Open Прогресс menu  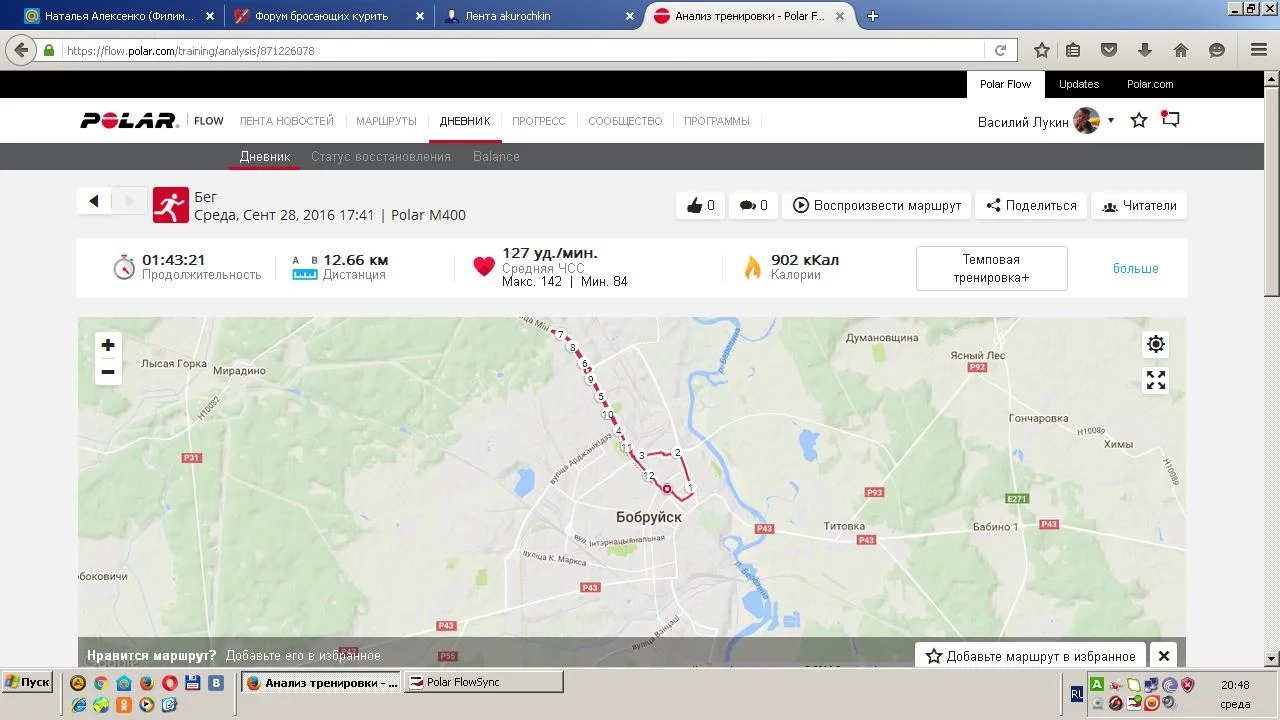539,121
